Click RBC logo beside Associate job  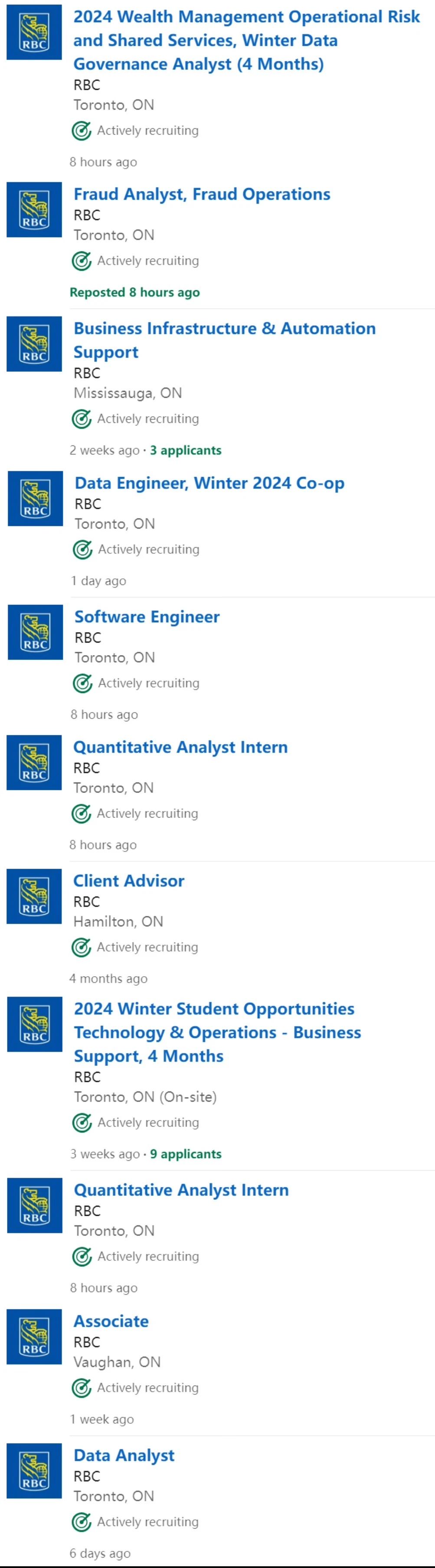[x=34, y=1336]
